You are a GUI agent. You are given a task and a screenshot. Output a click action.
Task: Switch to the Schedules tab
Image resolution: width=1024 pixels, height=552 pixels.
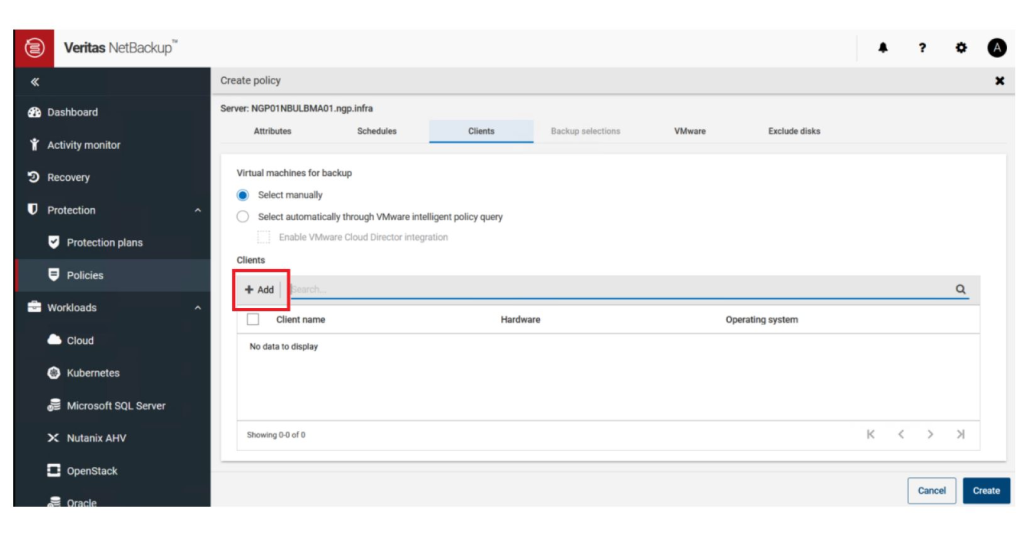pyautogui.click(x=377, y=131)
